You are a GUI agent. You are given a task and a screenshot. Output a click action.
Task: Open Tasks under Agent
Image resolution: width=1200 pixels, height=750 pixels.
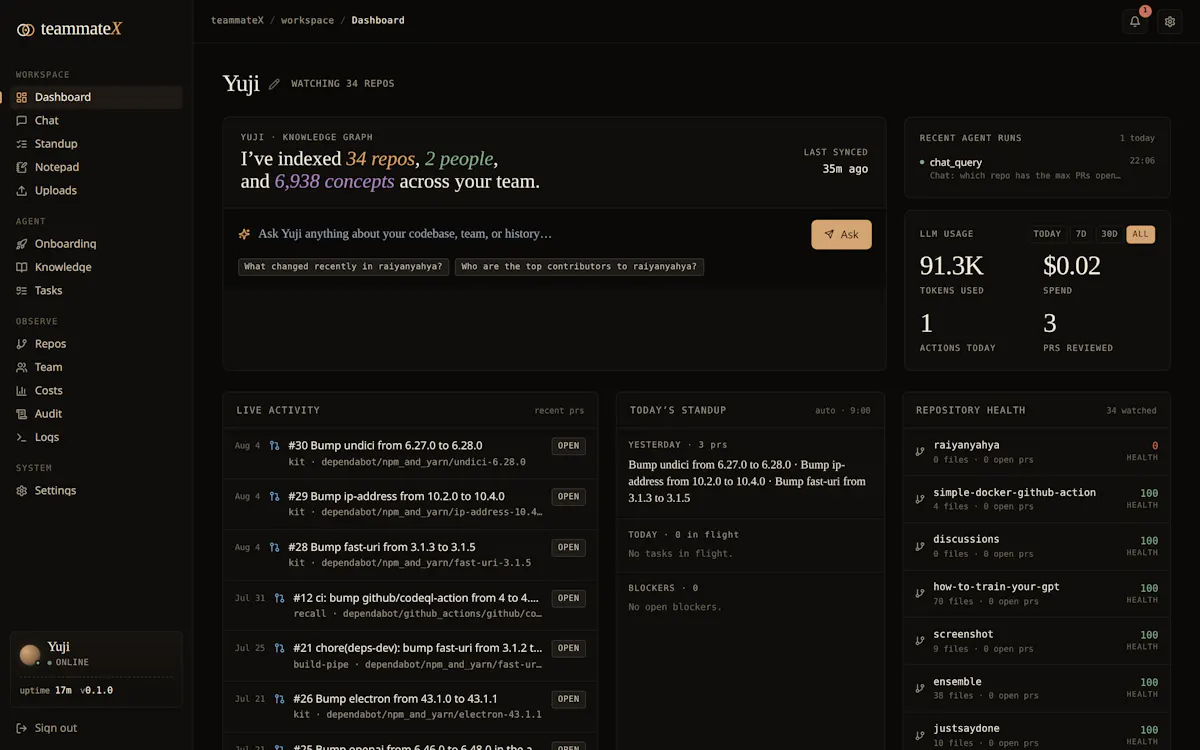coord(96,290)
